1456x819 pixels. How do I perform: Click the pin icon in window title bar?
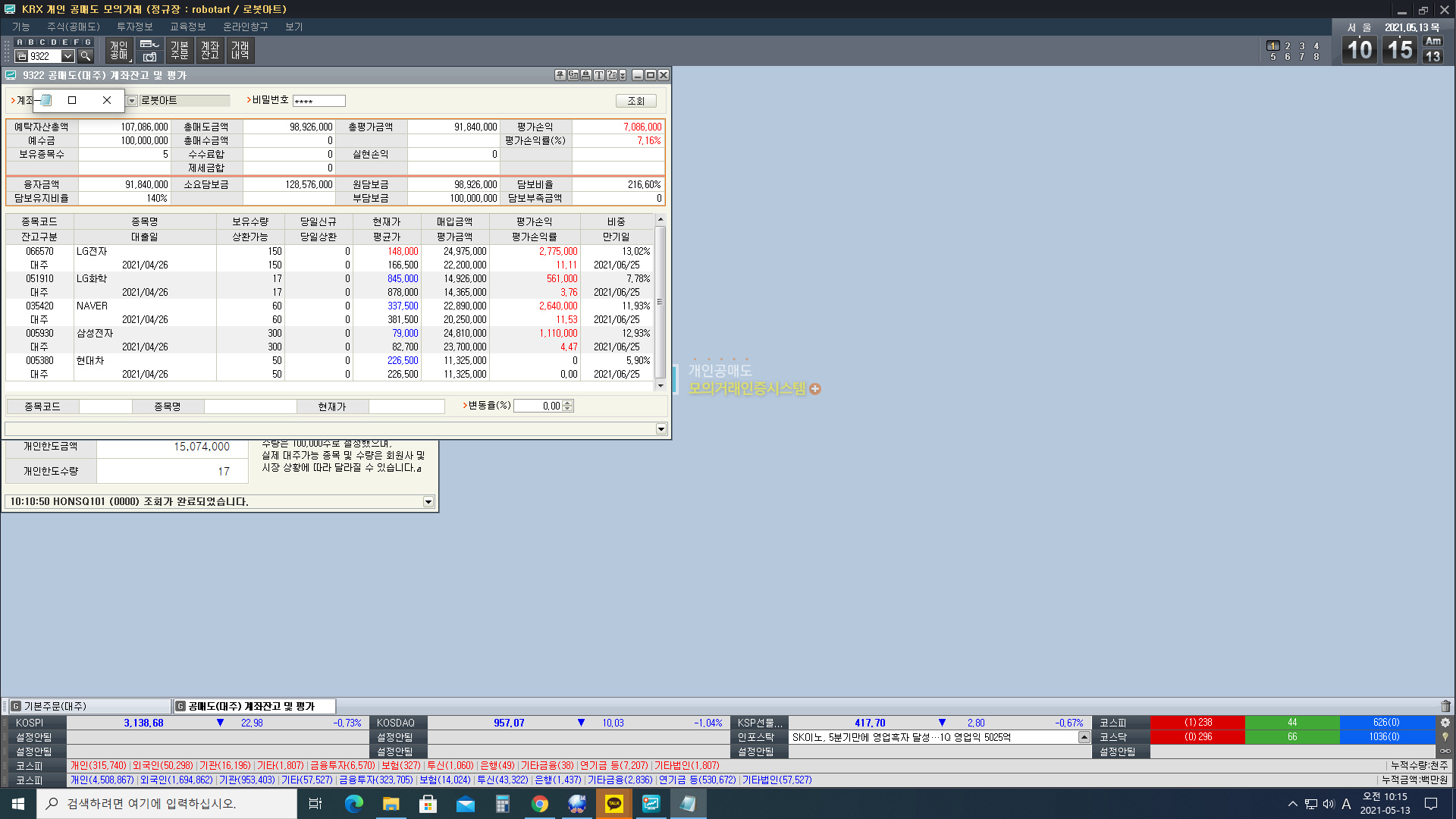(560, 75)
